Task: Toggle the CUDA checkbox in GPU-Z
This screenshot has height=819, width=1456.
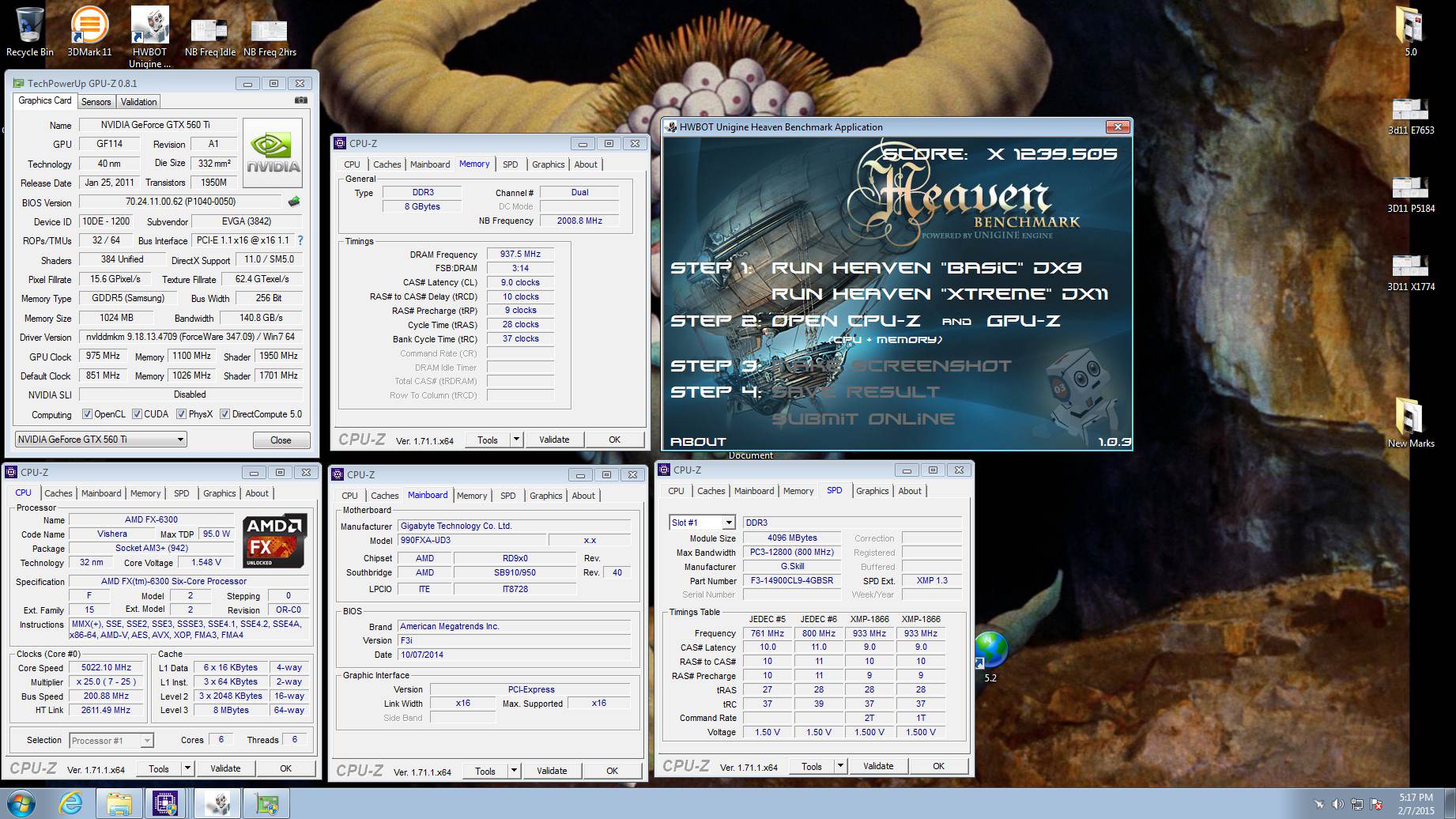Action: pyautogui.click(x=137, y=414)
